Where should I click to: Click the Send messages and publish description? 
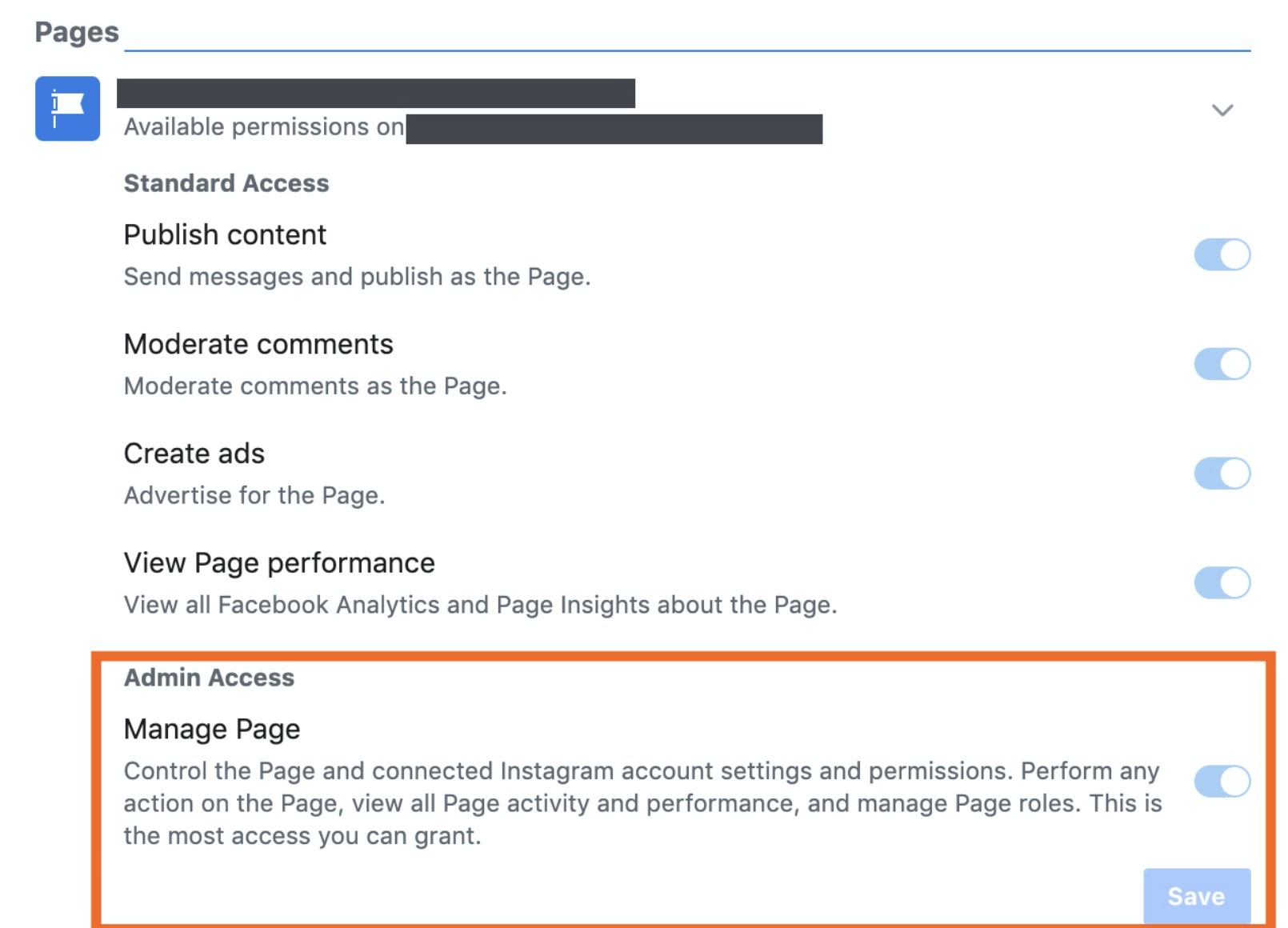tap(357, 277)
